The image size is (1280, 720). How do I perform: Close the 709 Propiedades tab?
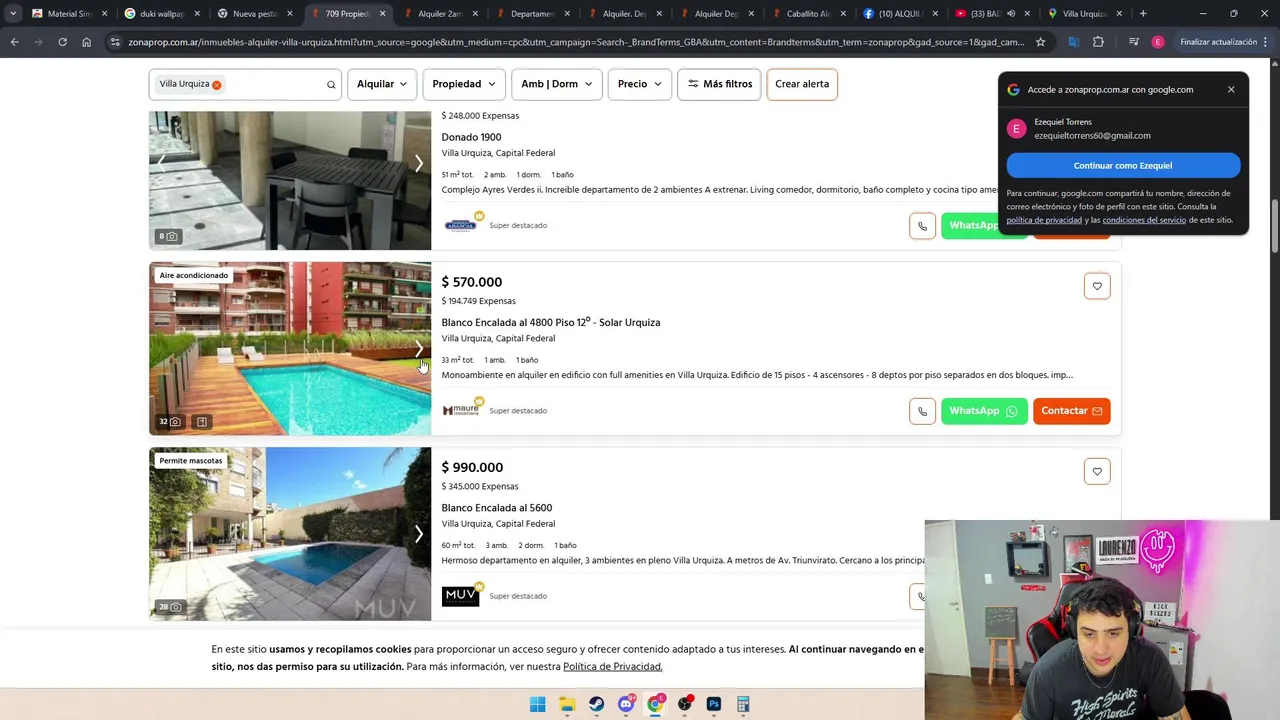382,14
